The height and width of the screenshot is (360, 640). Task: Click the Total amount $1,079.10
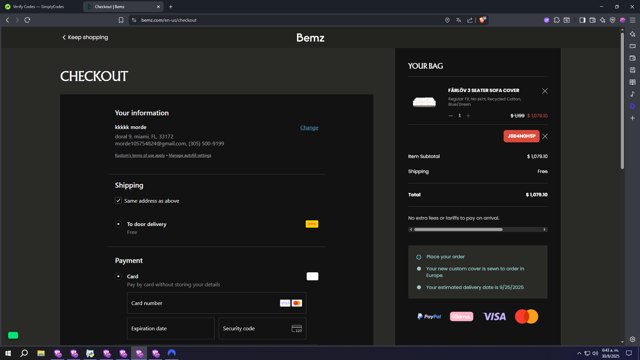point(537,195)
